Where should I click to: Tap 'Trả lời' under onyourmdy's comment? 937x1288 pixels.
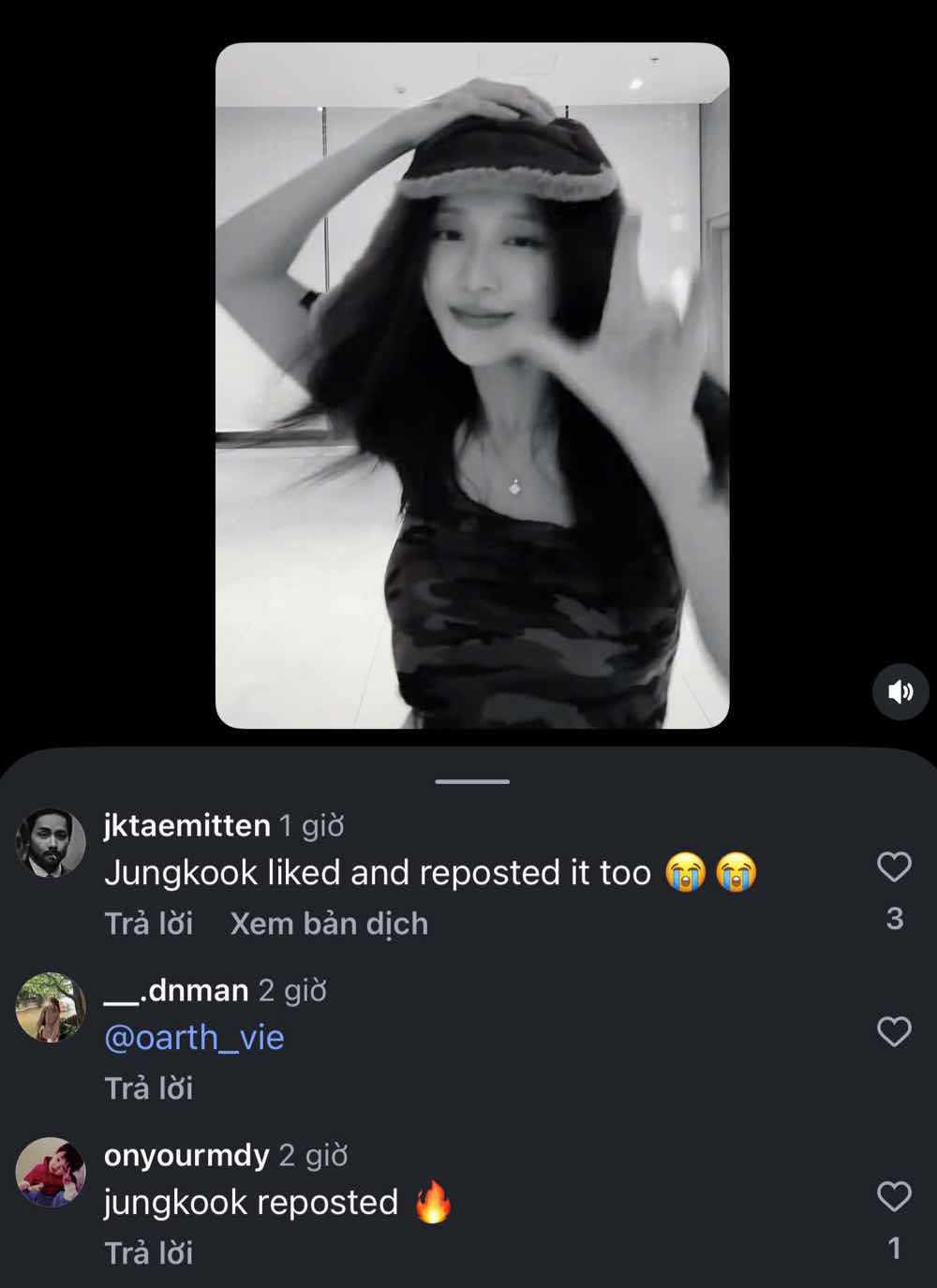point(149,1253)
